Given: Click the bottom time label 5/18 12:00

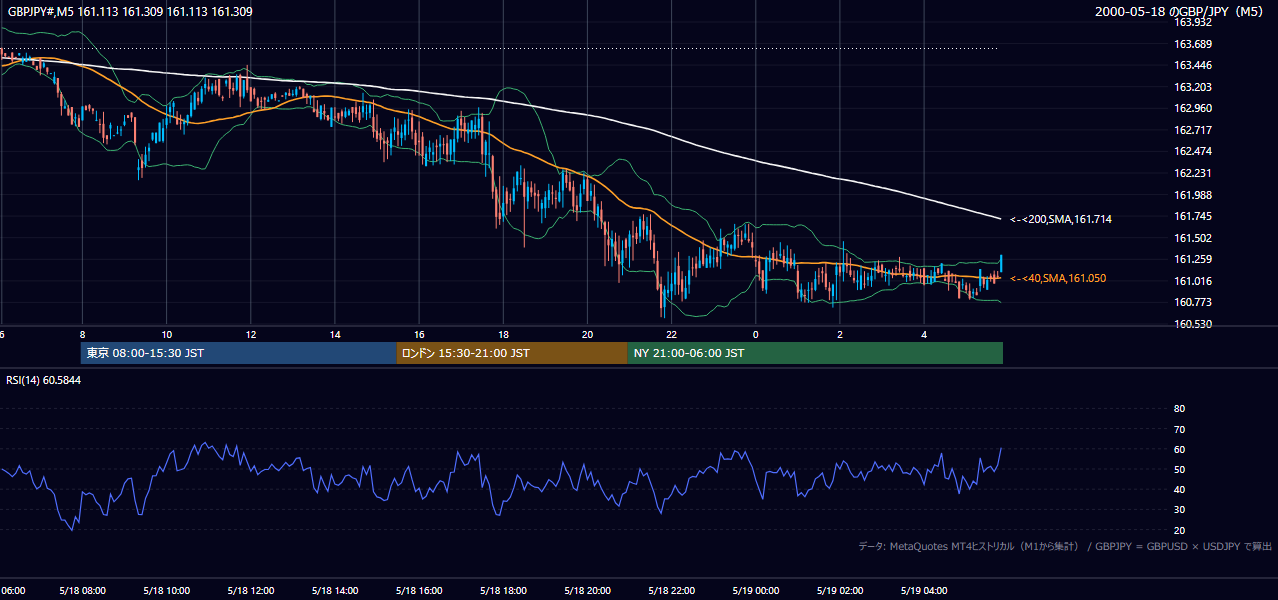Looking at the screenshot, I should (249, 590).
